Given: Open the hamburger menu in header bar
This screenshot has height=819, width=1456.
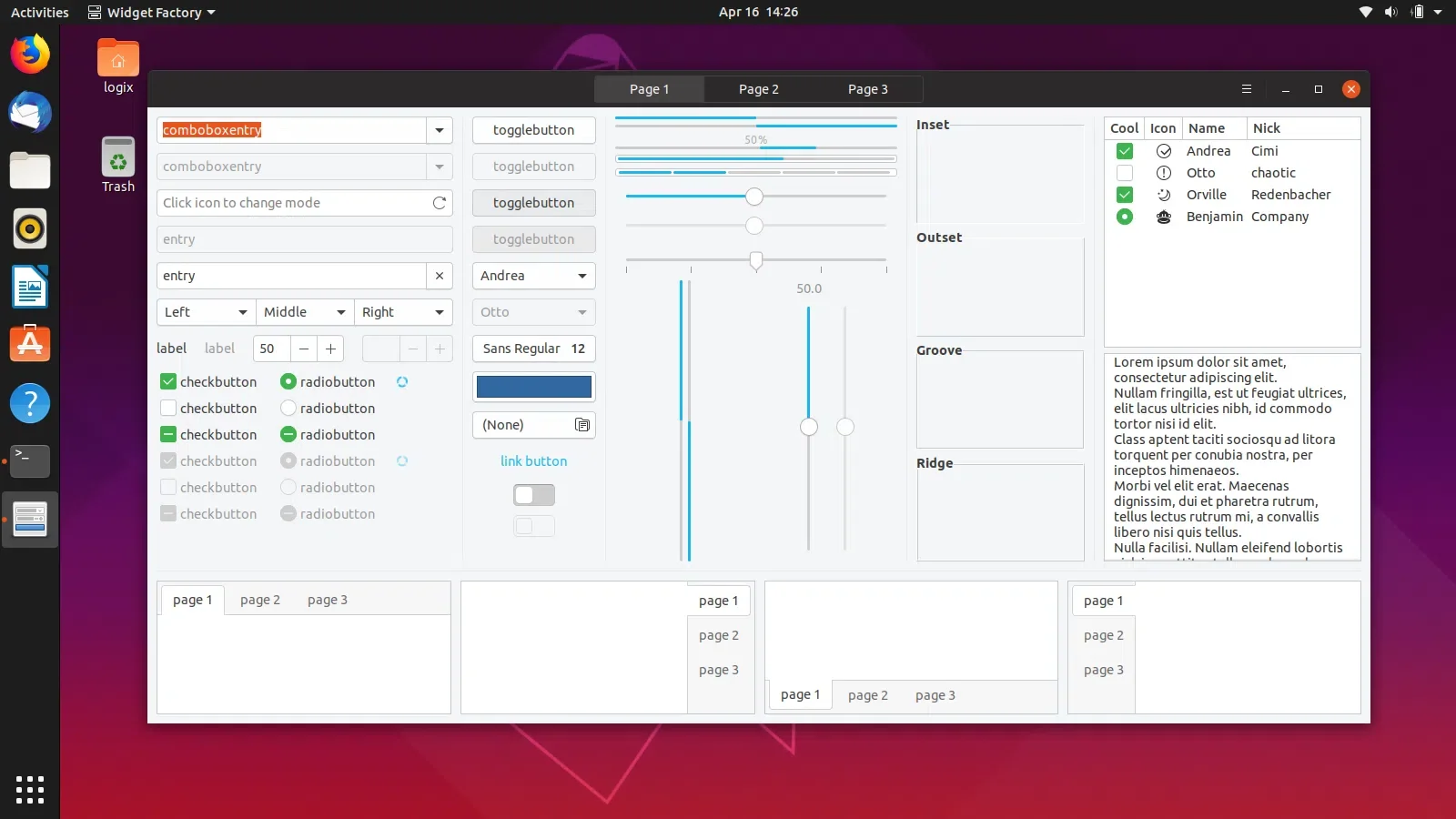Looking at the screenshot, I should (1247, 89).
